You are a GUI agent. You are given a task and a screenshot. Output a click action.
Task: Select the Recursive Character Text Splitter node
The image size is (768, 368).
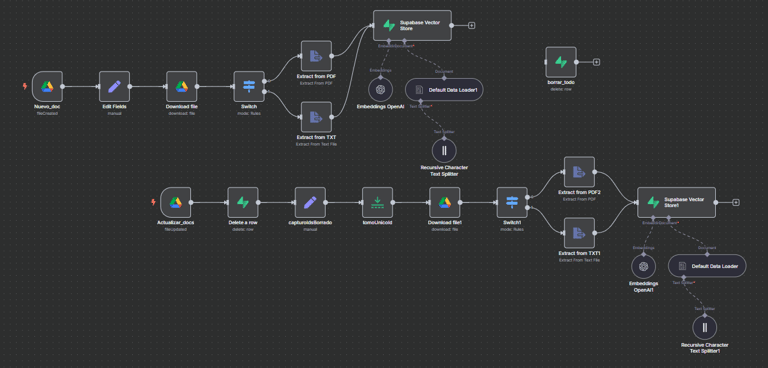click(444, 150)
